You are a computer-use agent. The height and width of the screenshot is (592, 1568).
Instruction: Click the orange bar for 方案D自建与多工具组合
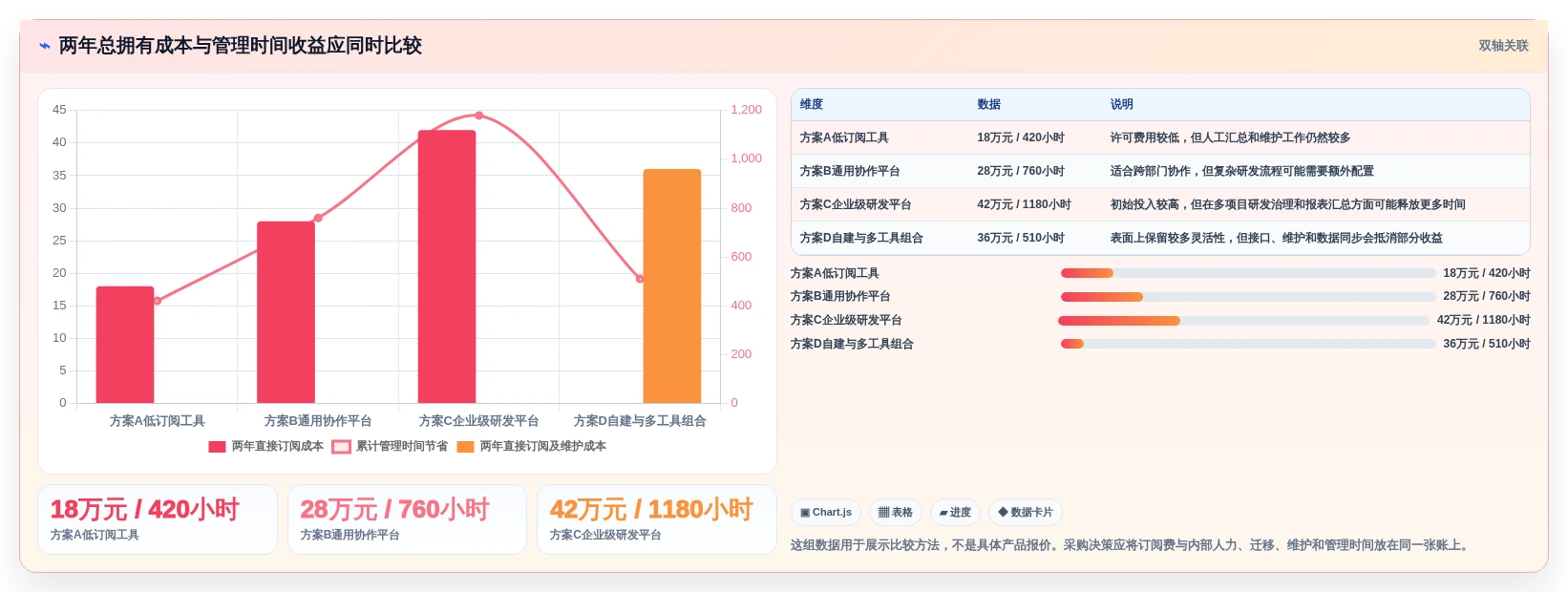point(672,286)
